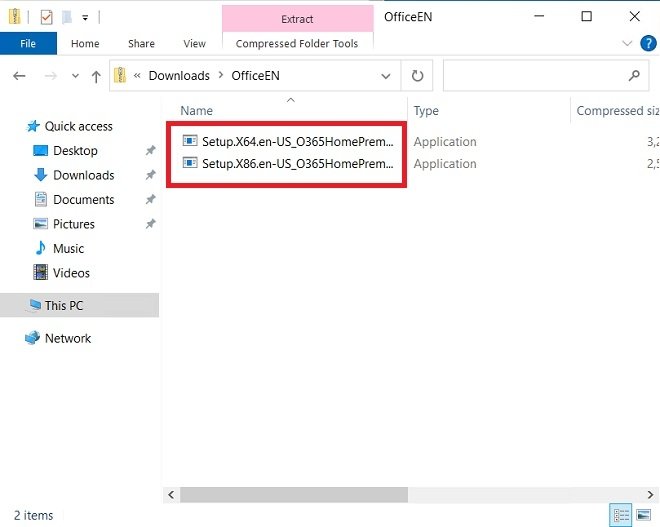Go forward with the right arrow
This screenshot has height=527, width=660.
(x=51, y=76)
